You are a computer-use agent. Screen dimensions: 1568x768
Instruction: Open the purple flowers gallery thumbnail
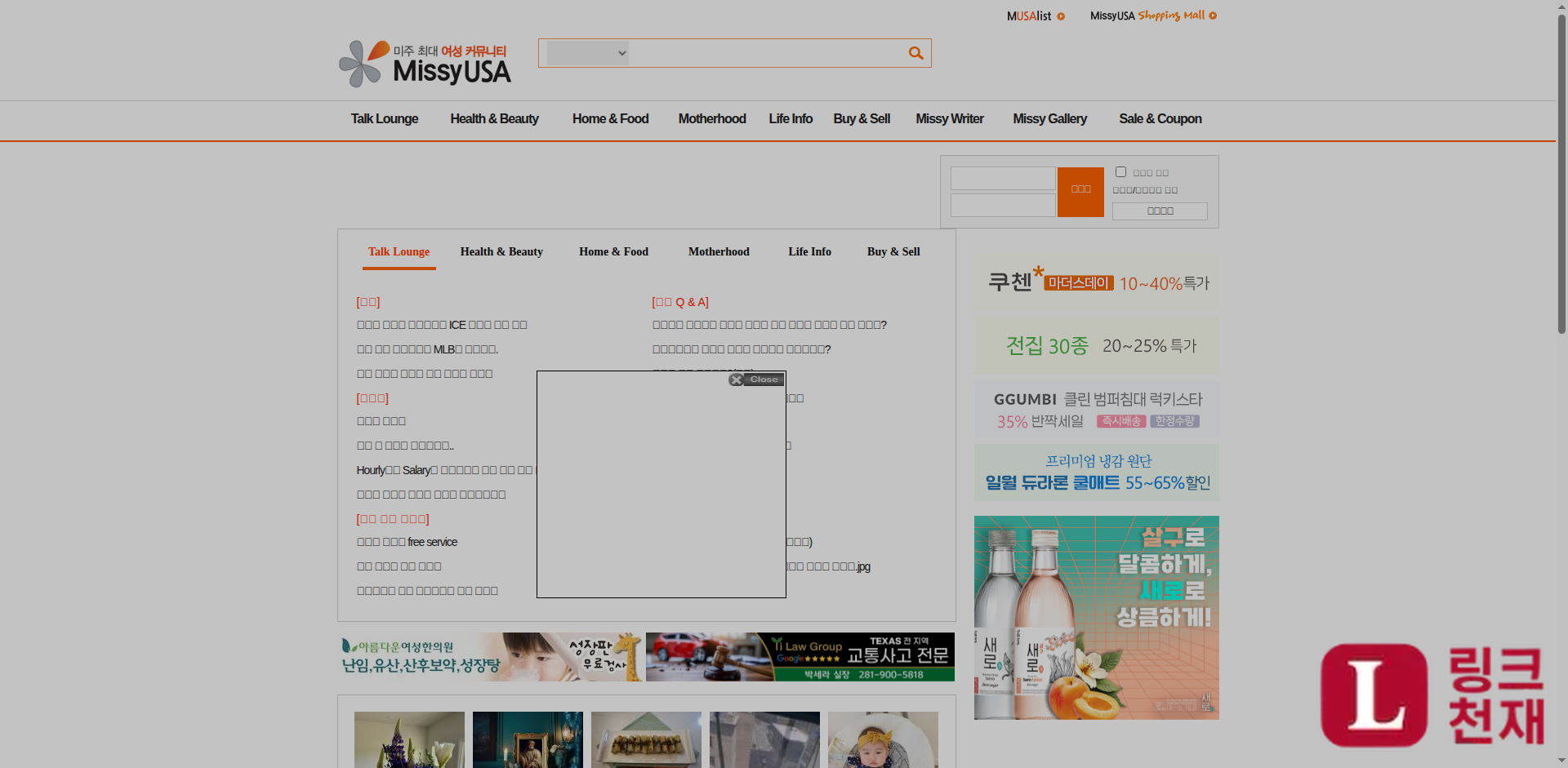tap(409, 739)
